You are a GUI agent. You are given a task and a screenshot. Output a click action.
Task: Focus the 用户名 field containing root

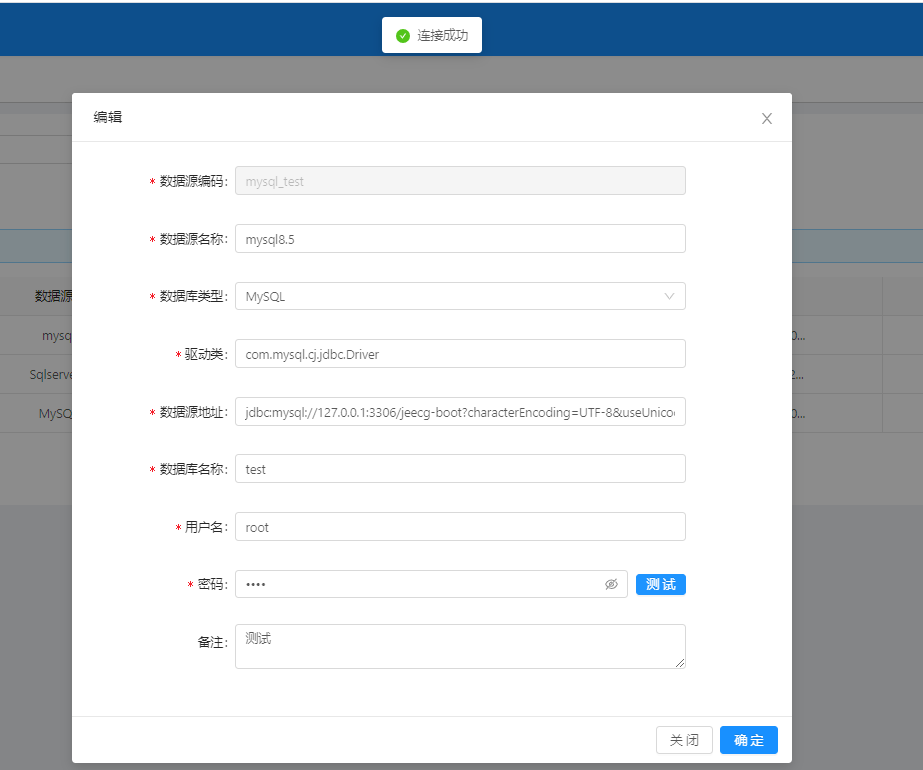[x=460, y=527]
